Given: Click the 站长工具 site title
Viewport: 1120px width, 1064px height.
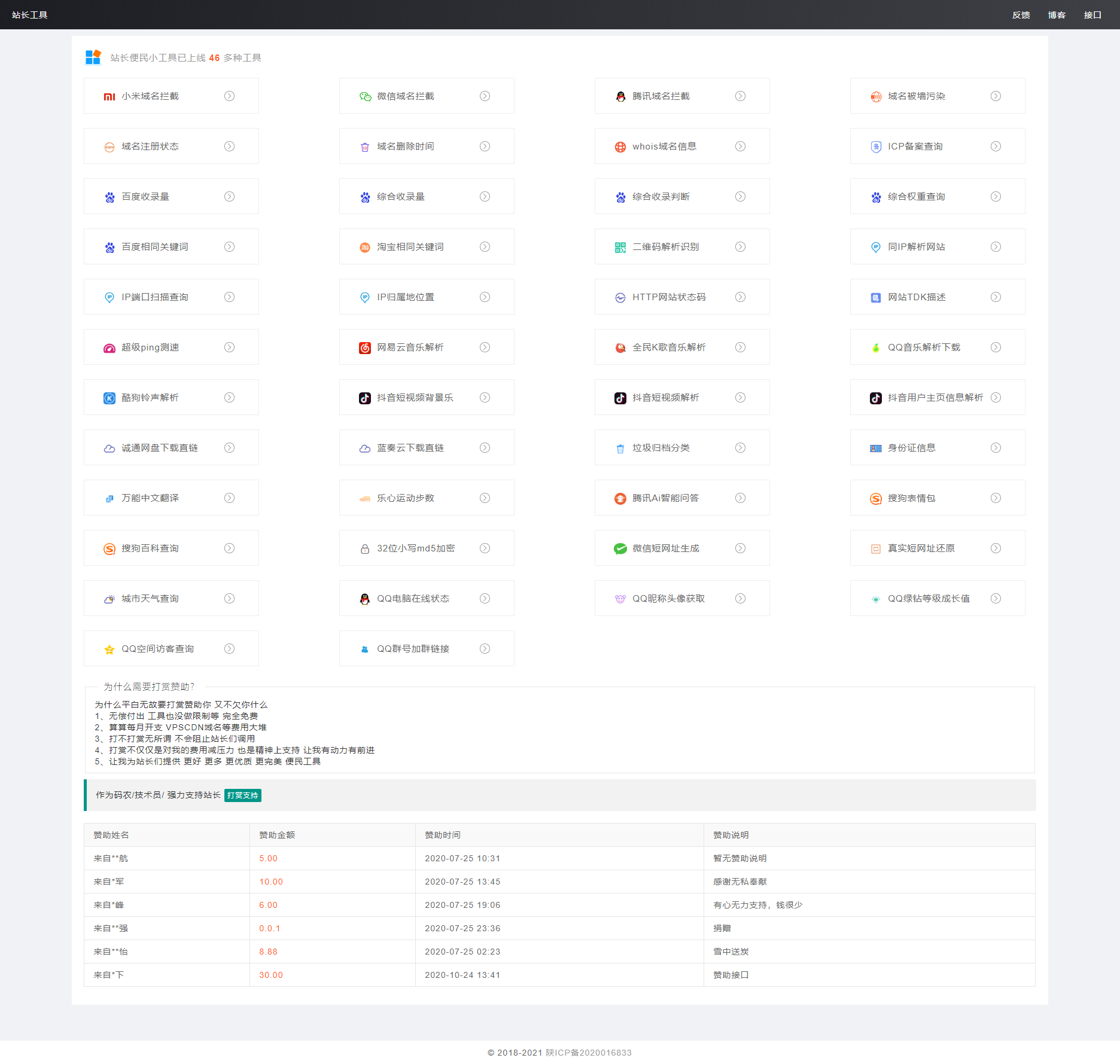Looking at the screenshot, I should click(x=30, y=15).
